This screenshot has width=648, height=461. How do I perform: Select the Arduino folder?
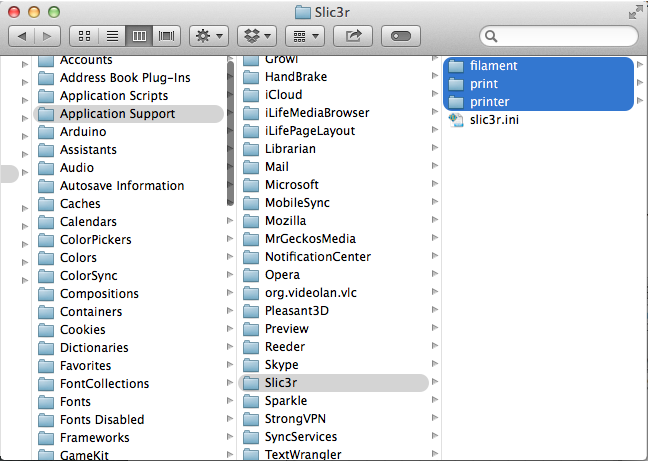pyautogui.click(x=128, y=132)
